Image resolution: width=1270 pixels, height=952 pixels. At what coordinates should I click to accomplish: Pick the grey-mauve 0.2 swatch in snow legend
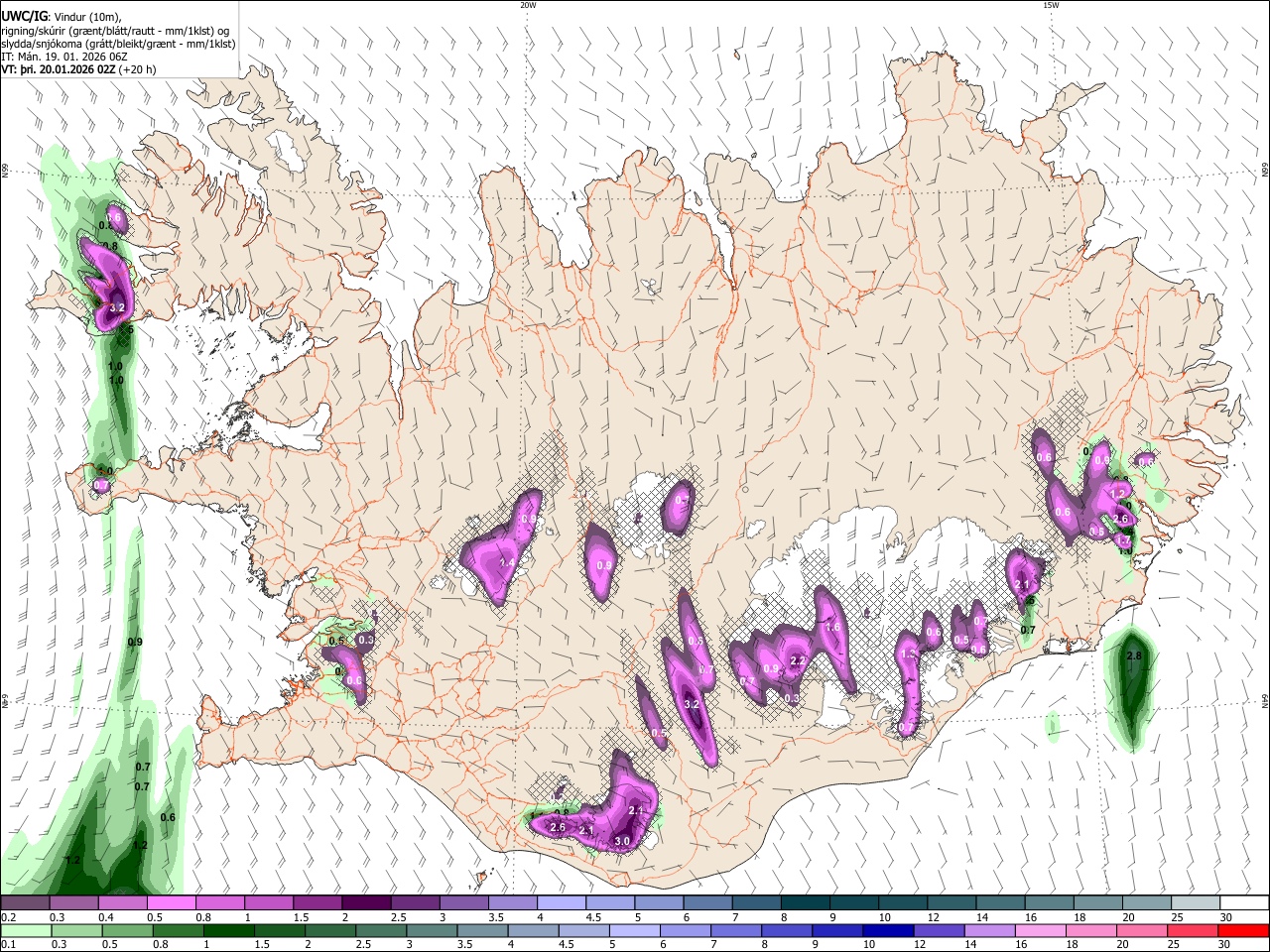(25, 903)
